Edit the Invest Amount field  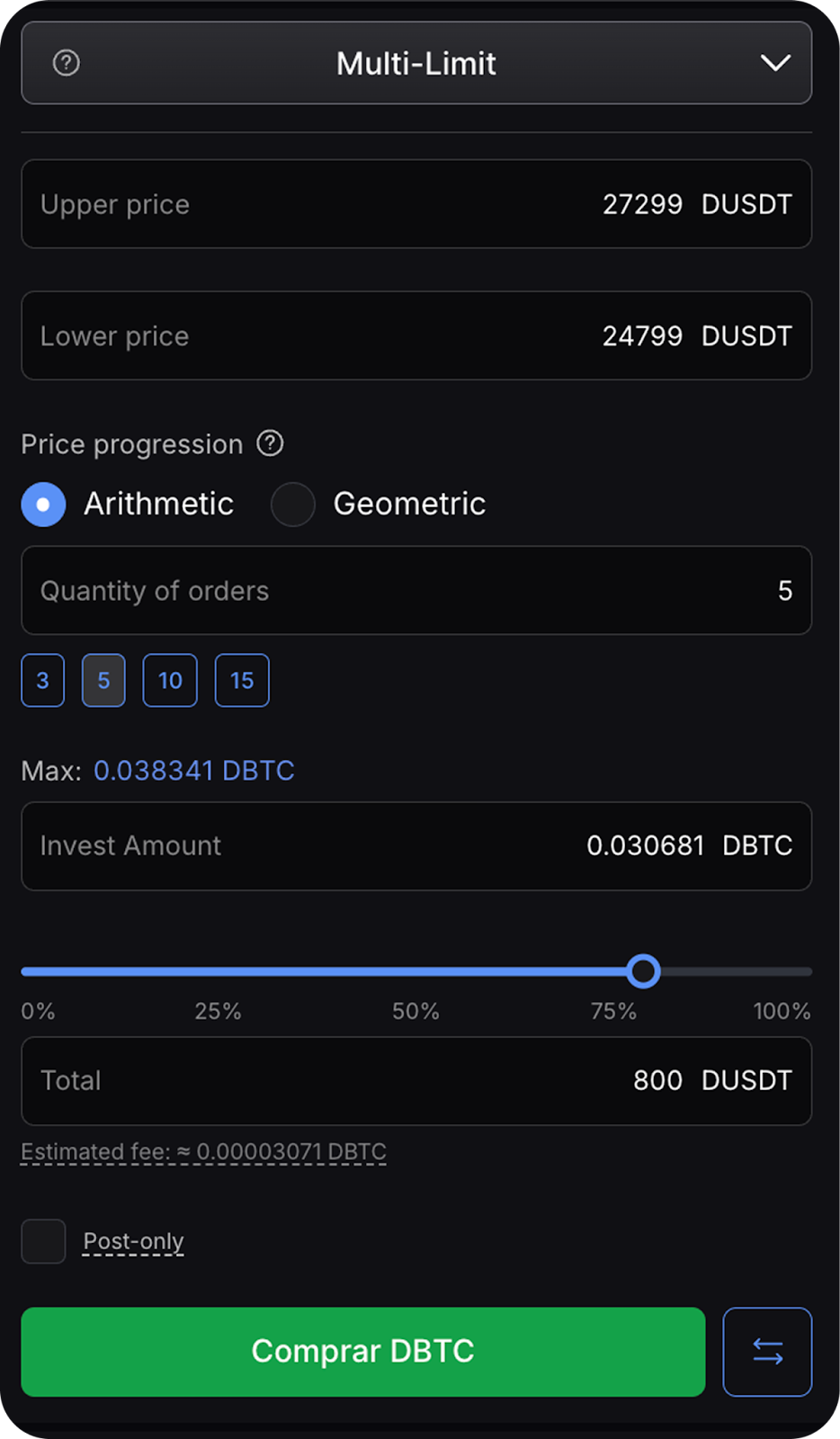(x=416, y=846)
